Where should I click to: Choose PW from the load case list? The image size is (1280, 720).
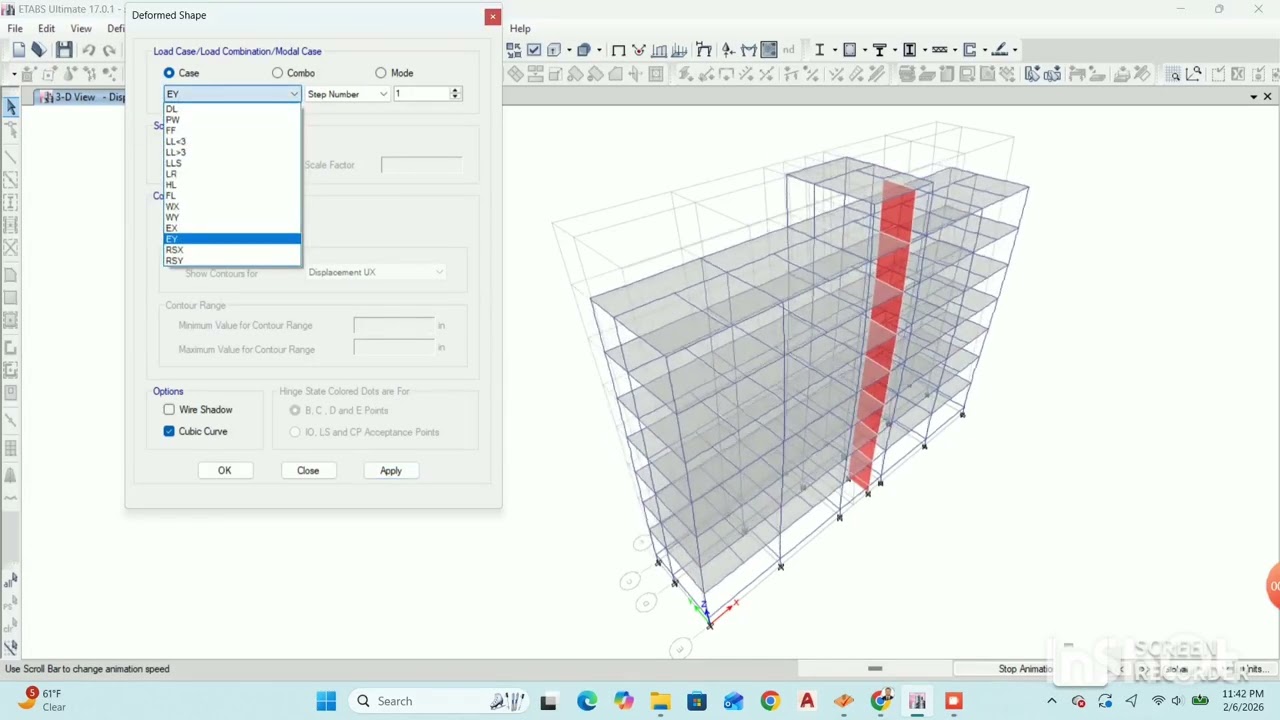[232, 120]
